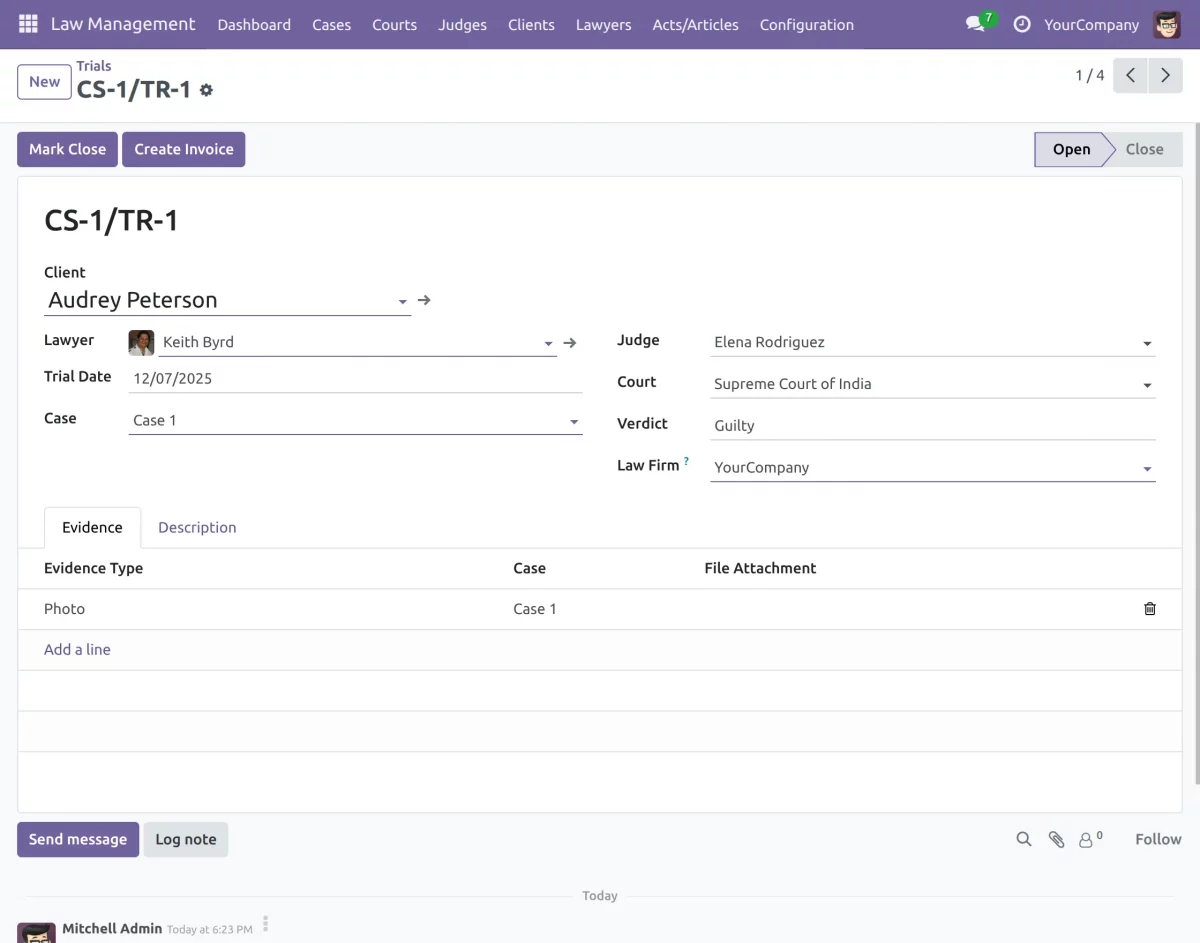Viewport: 1200px width, 943px height.
Task: Go to the previous trial record
Action: [x=1130, y=75]
